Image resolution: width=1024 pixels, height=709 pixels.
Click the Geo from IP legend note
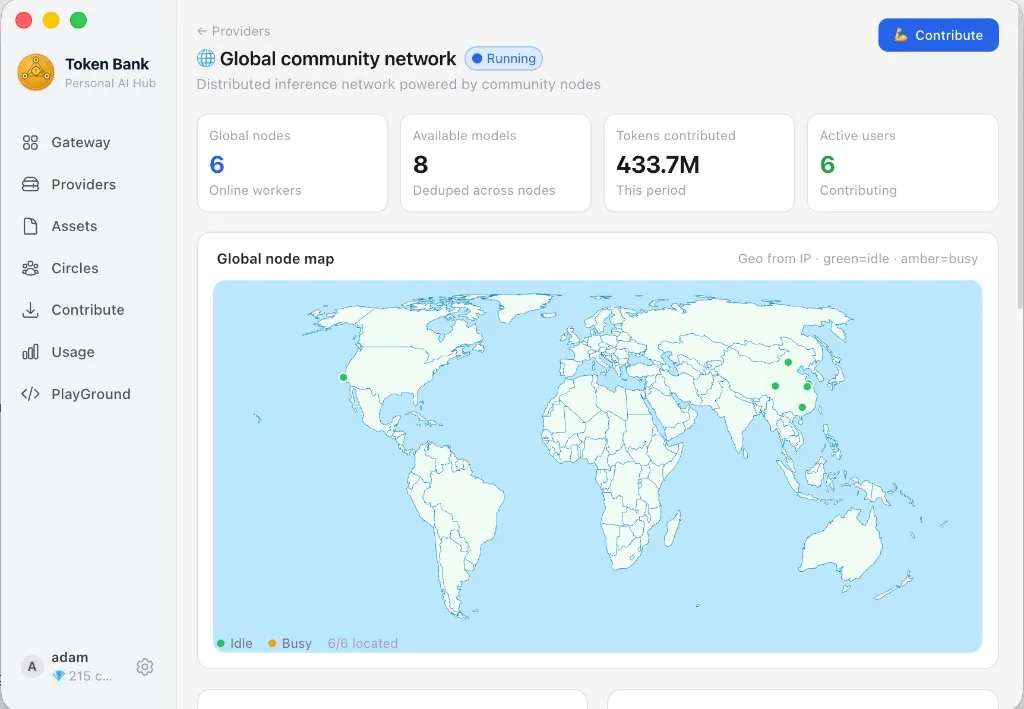pyautogui.click(x=857, y=259)
